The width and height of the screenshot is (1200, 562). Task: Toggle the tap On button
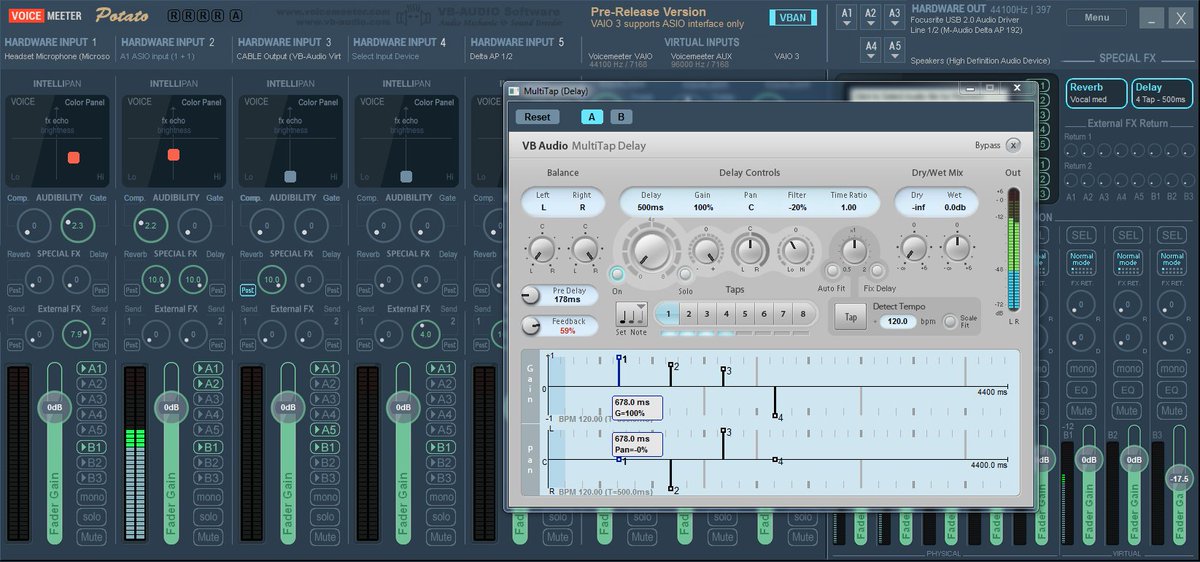pos(617,274)
